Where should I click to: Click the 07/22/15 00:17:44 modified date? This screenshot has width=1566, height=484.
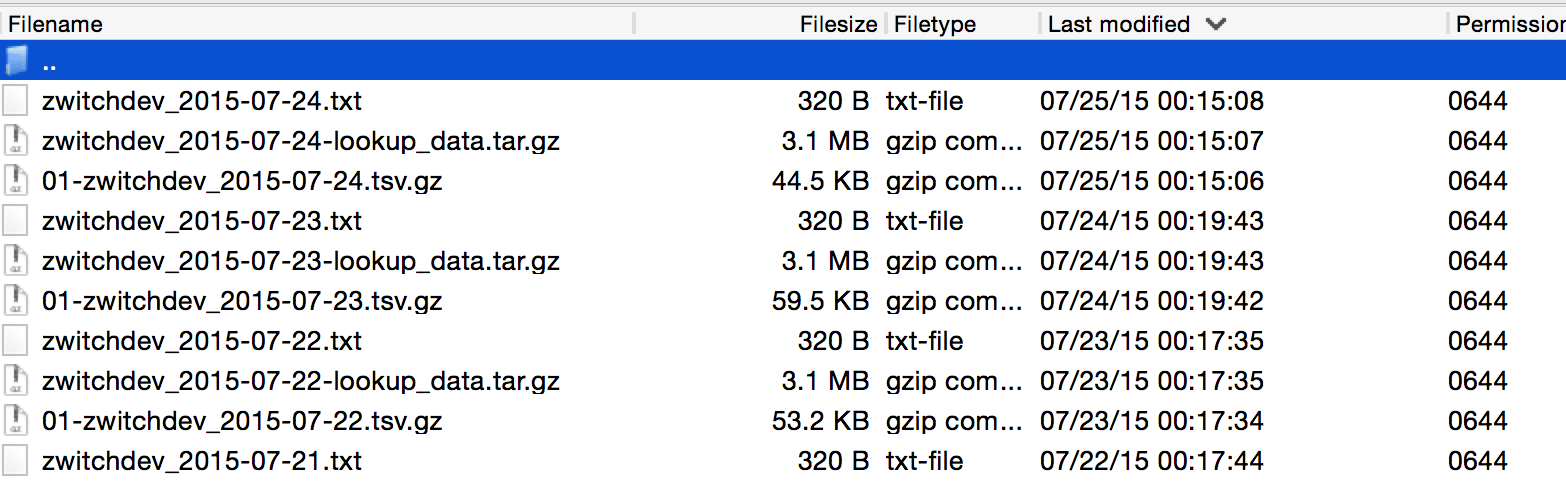pyautogui.click(x=1152, y=461)
